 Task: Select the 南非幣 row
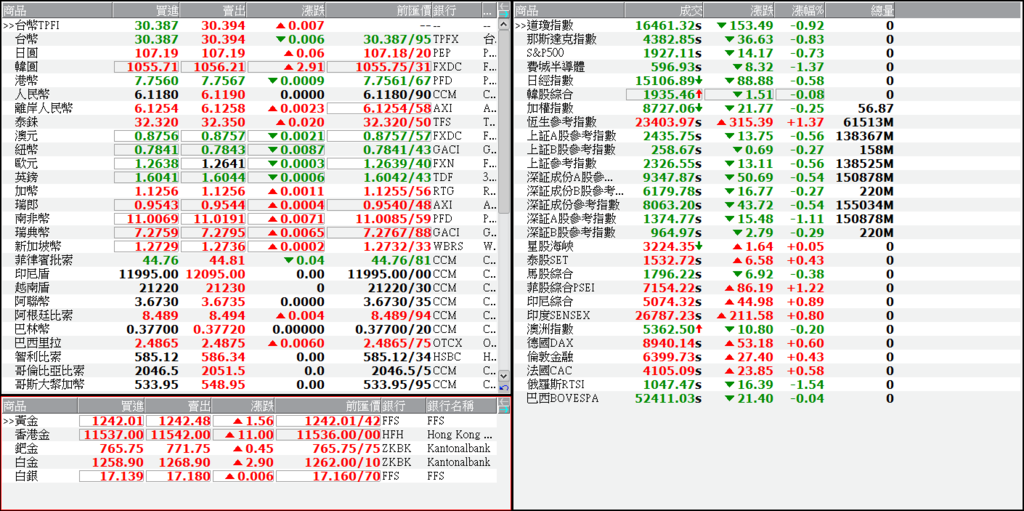(x=249, y=218)
